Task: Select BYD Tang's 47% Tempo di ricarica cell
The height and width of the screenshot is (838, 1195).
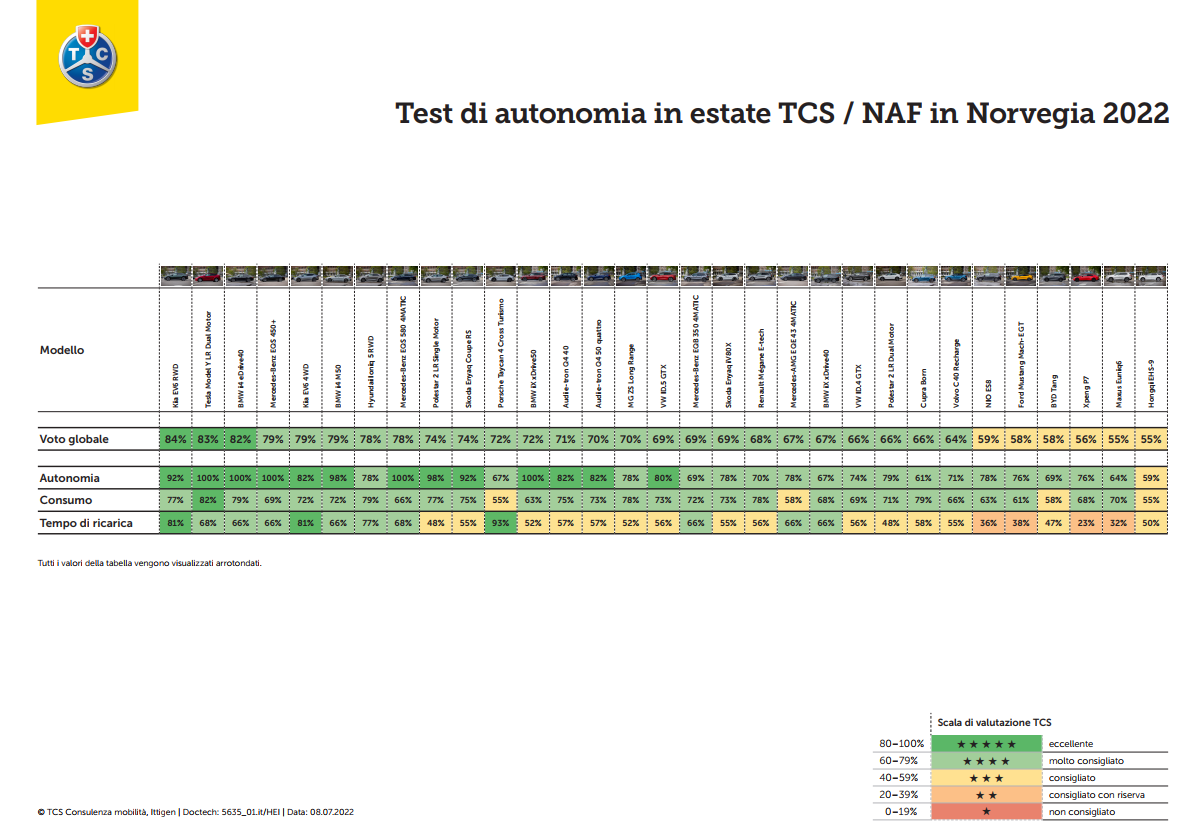Action: [x=1054, y=523]
